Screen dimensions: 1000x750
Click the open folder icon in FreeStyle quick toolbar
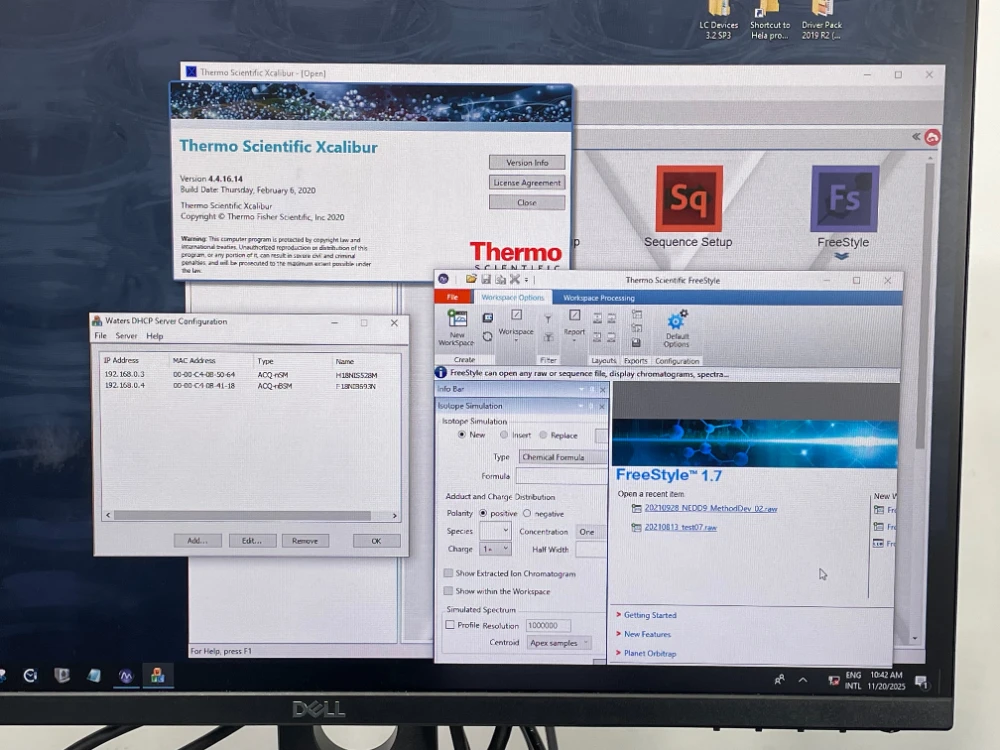(471, 280)
